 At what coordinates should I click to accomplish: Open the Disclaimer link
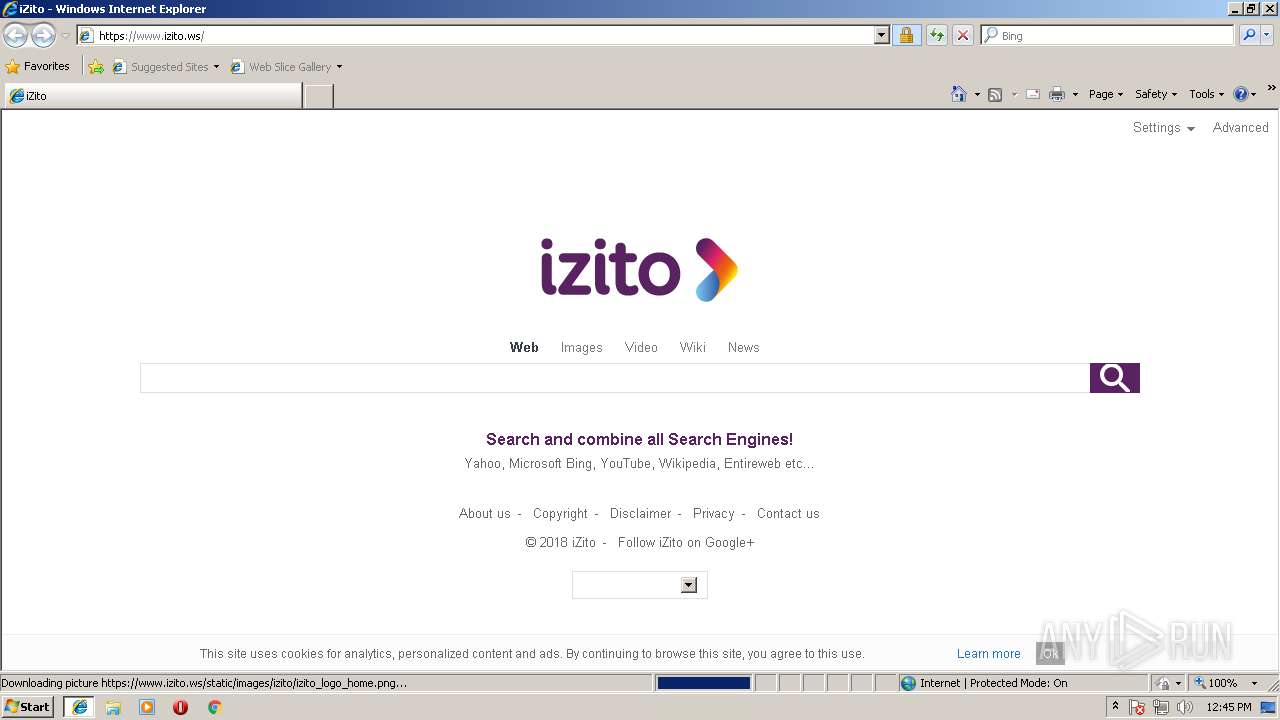(640, 514)
